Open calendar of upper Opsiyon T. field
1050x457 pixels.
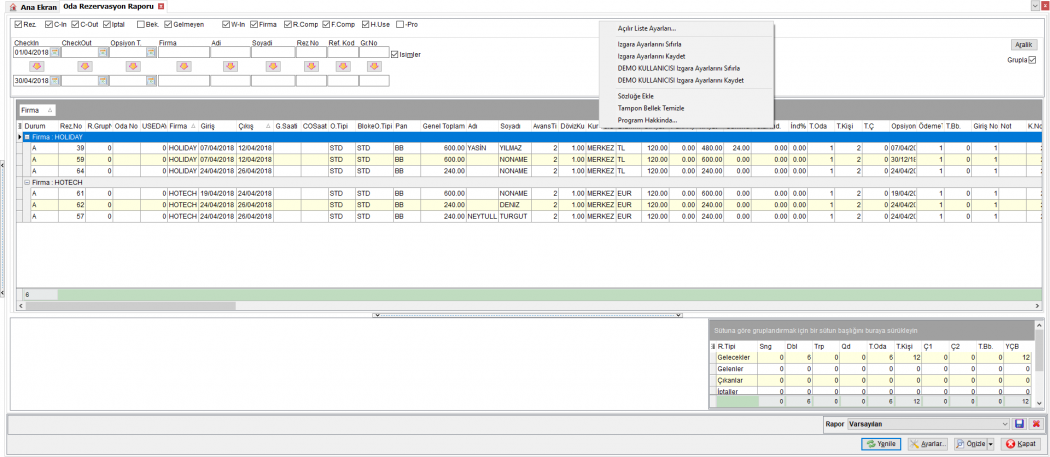tap(151, 52)
